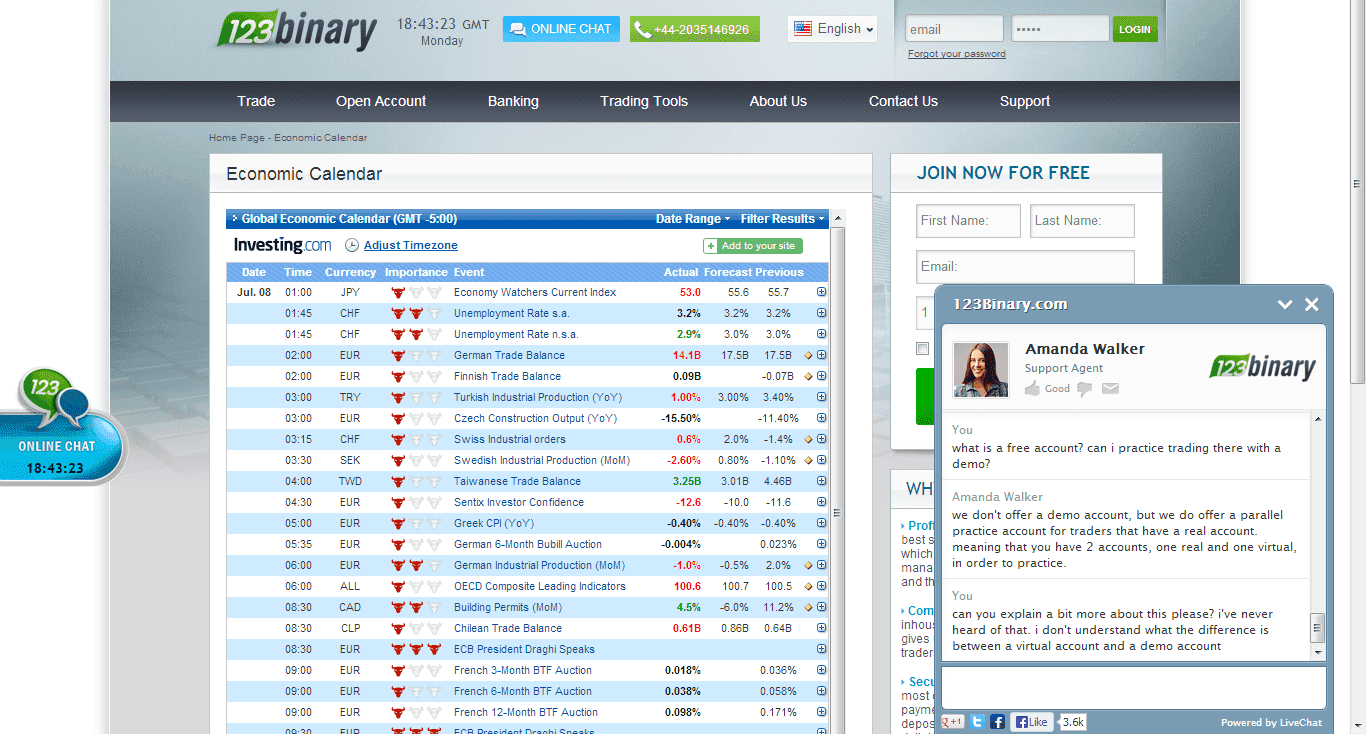Screen dimensions: 1366x734
Task: Open the German Industrial Production event link
Action: (539, 565)
